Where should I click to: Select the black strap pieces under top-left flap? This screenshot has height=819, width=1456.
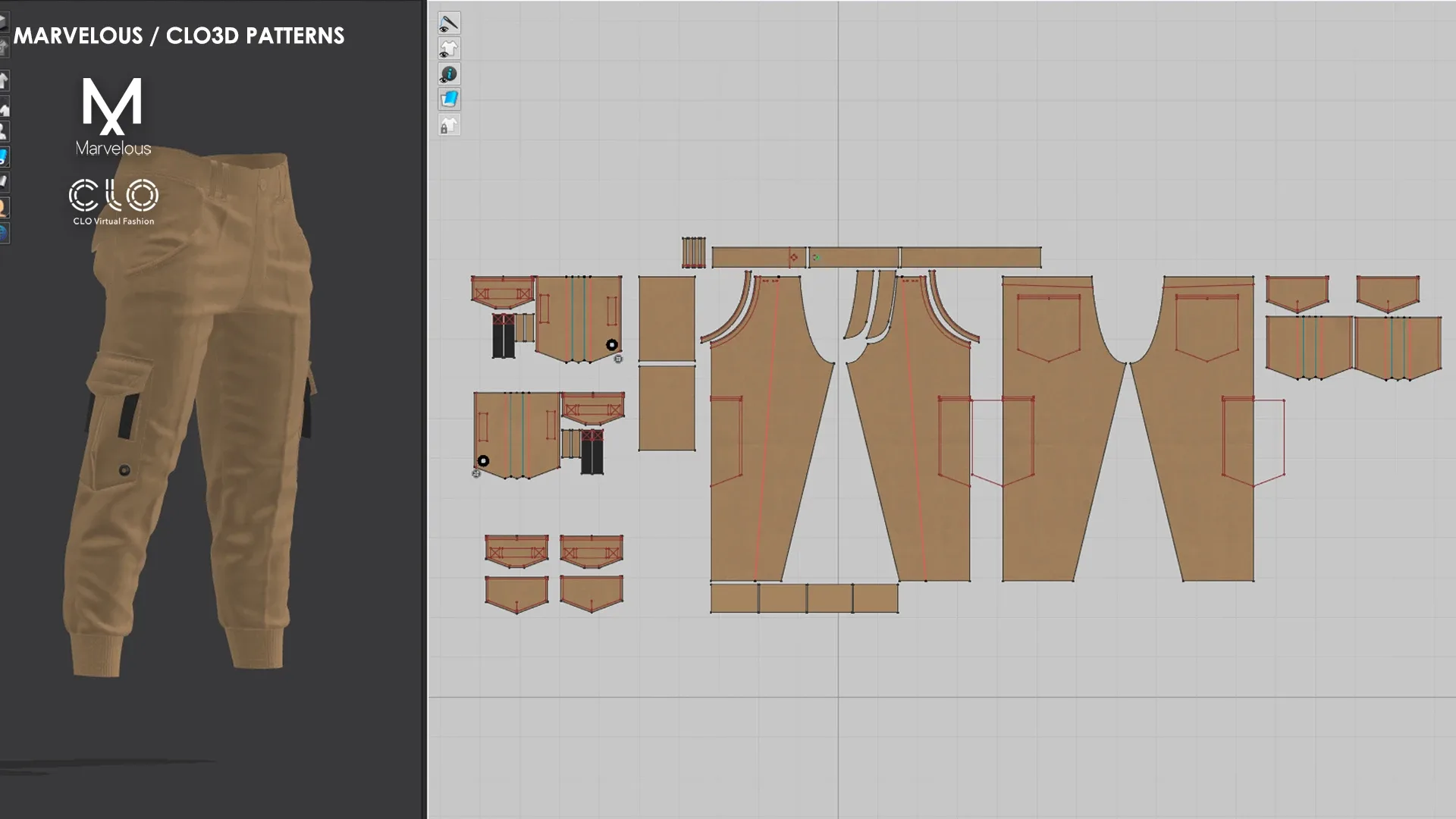point(504,336)
